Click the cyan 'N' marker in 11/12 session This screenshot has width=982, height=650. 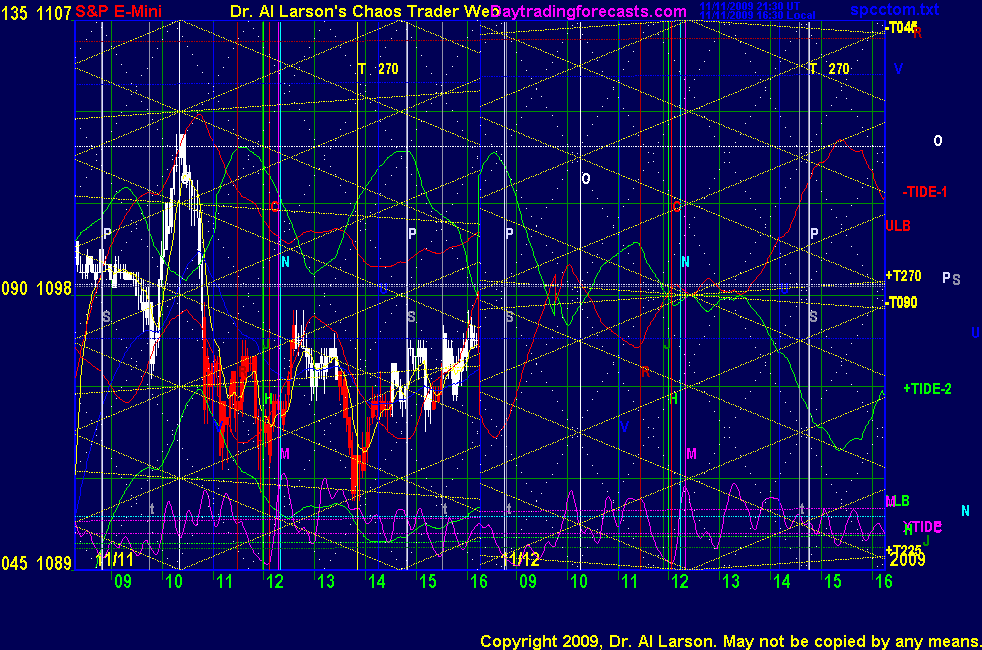[685, 262]
